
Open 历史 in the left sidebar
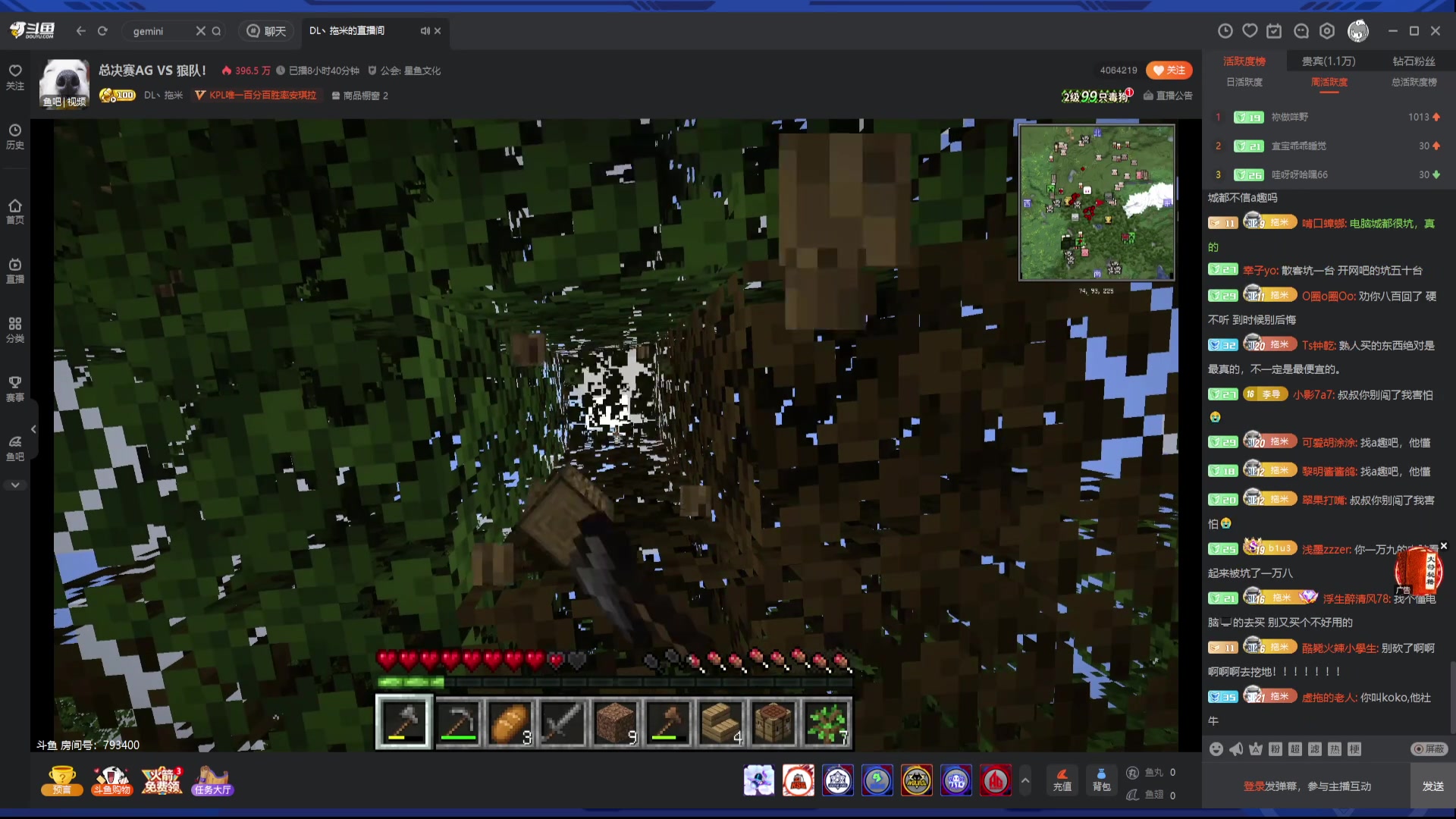tap(15, 136)
